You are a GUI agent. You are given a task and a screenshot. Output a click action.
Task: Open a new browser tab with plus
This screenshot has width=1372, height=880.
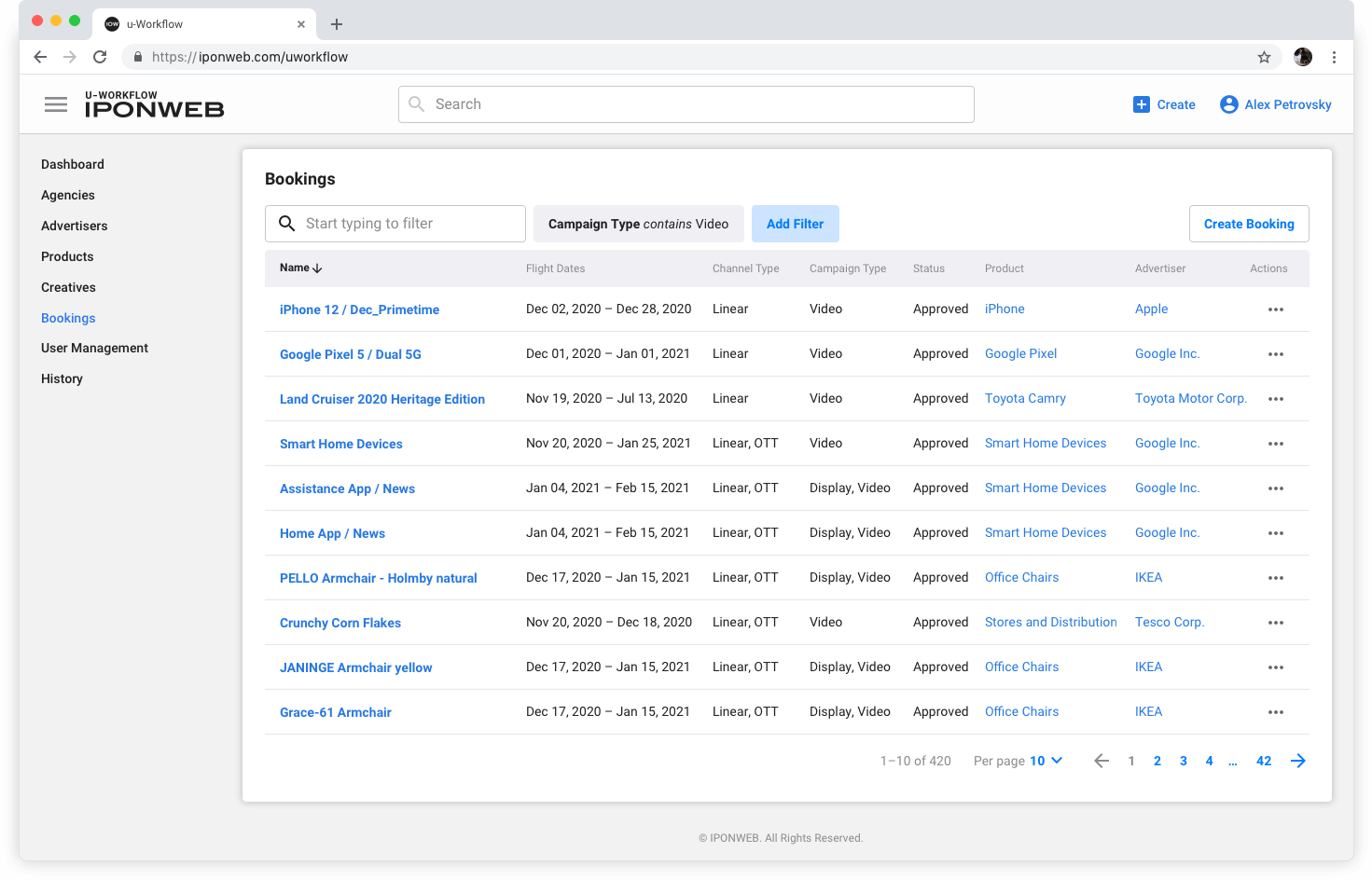click(337, 24)
